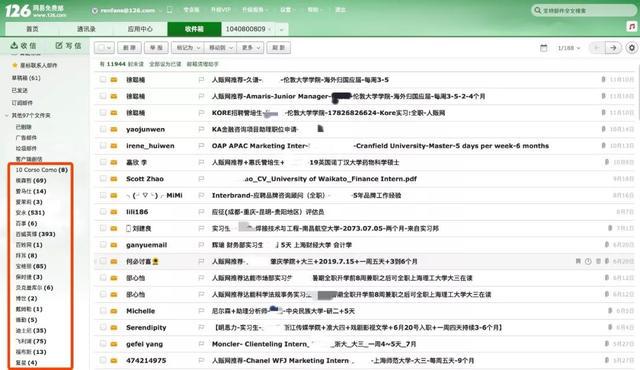640x370 pixels.
Task: Click envelope icon on gefei yang email
Action: pos(114,344)
